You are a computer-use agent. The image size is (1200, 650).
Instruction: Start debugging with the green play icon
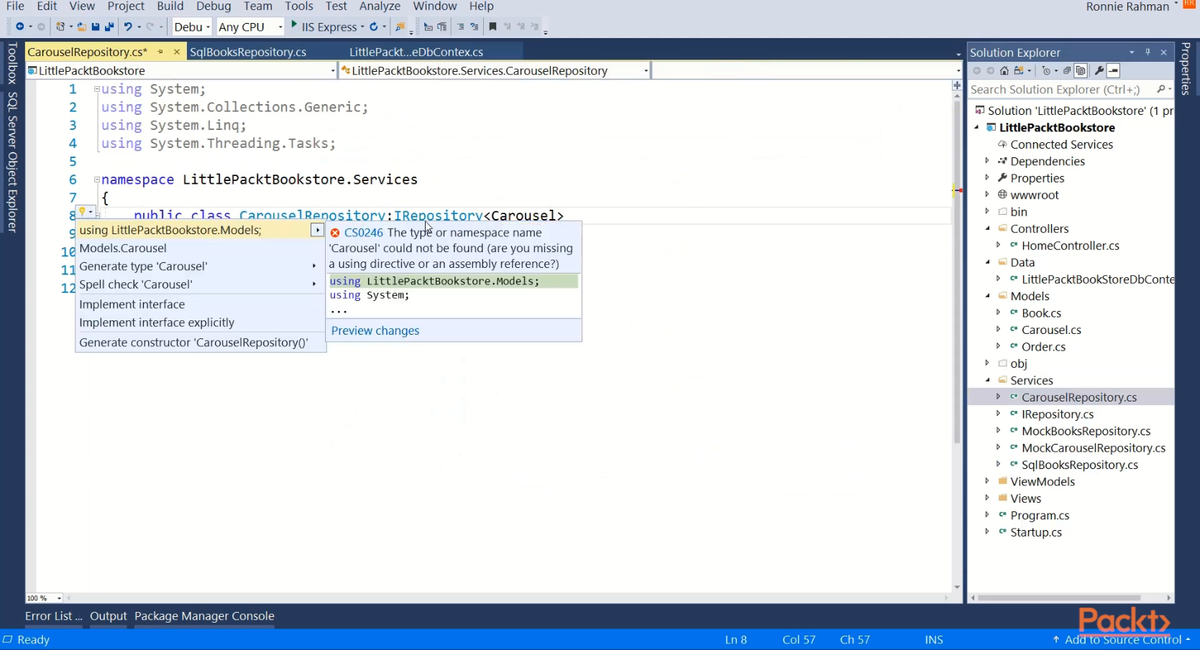coord(294,25)
